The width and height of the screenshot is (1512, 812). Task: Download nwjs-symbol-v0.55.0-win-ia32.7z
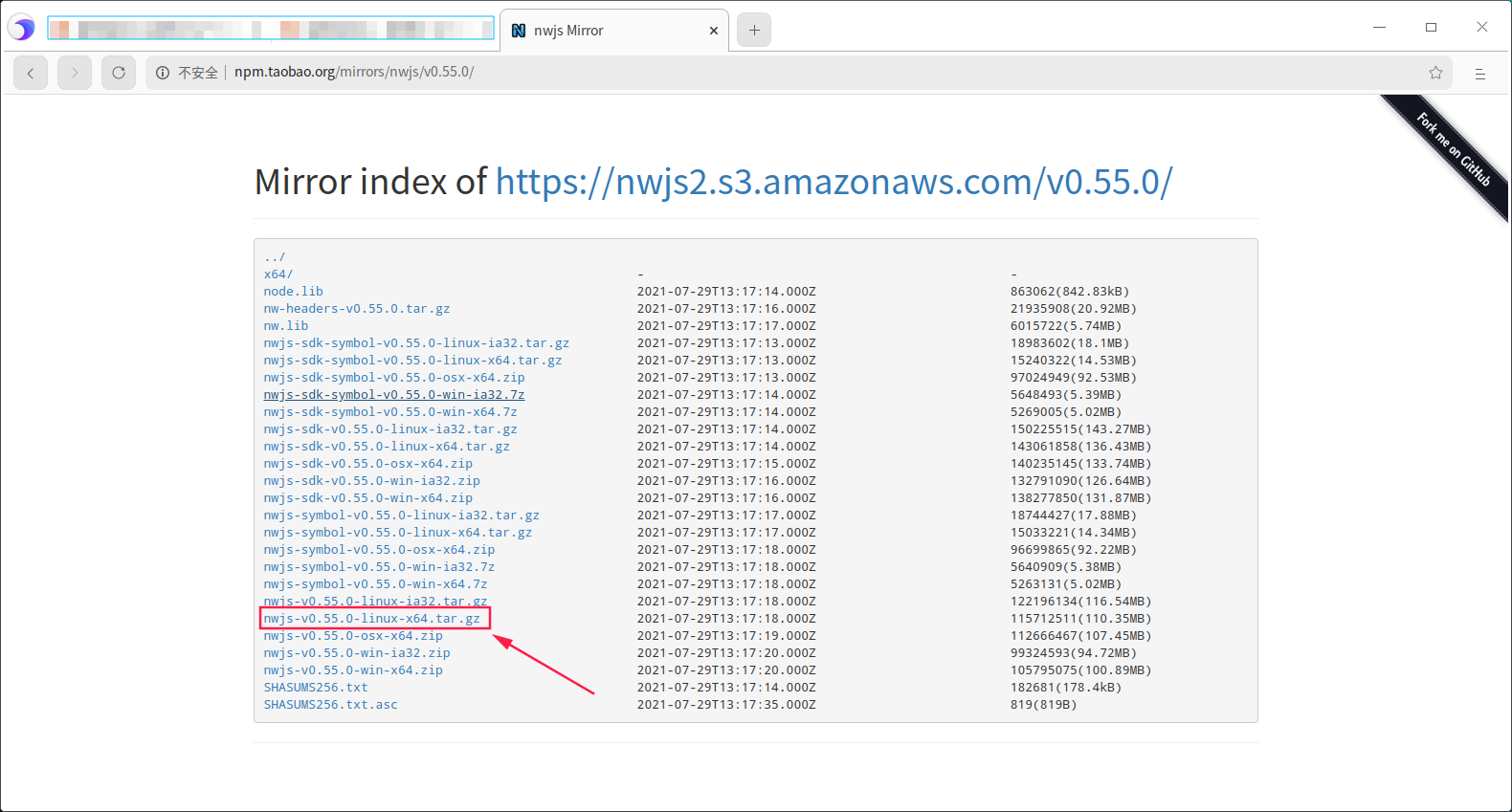[x=379, y=566]
